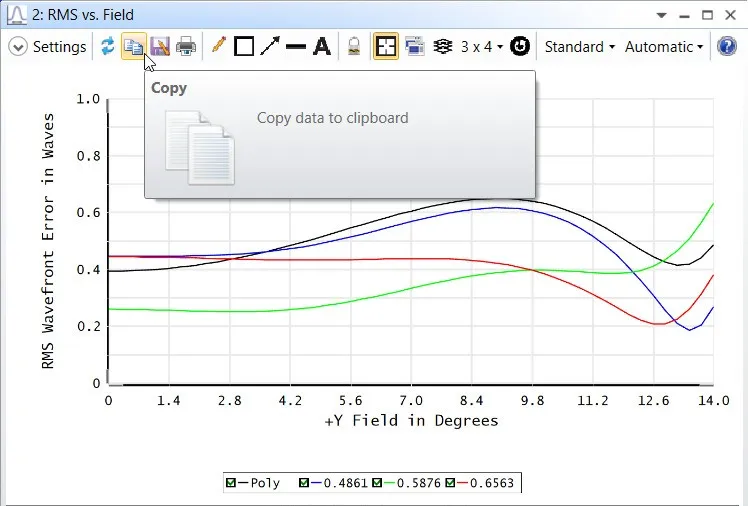This screenshot has height=506, width=748.
Task: Click the refresh/update icon in toolbar
Action: point(107,46)
